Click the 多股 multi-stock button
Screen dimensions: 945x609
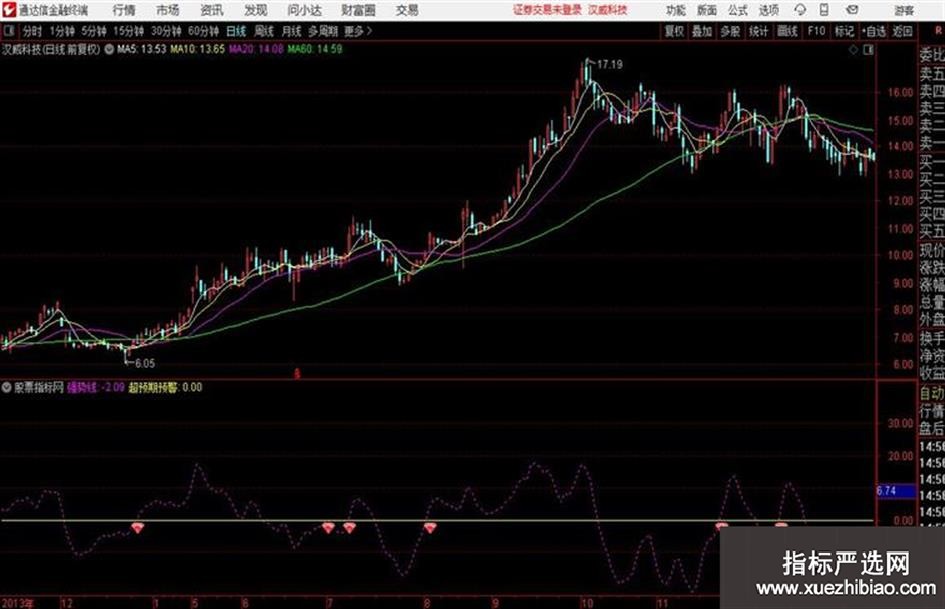730,31
